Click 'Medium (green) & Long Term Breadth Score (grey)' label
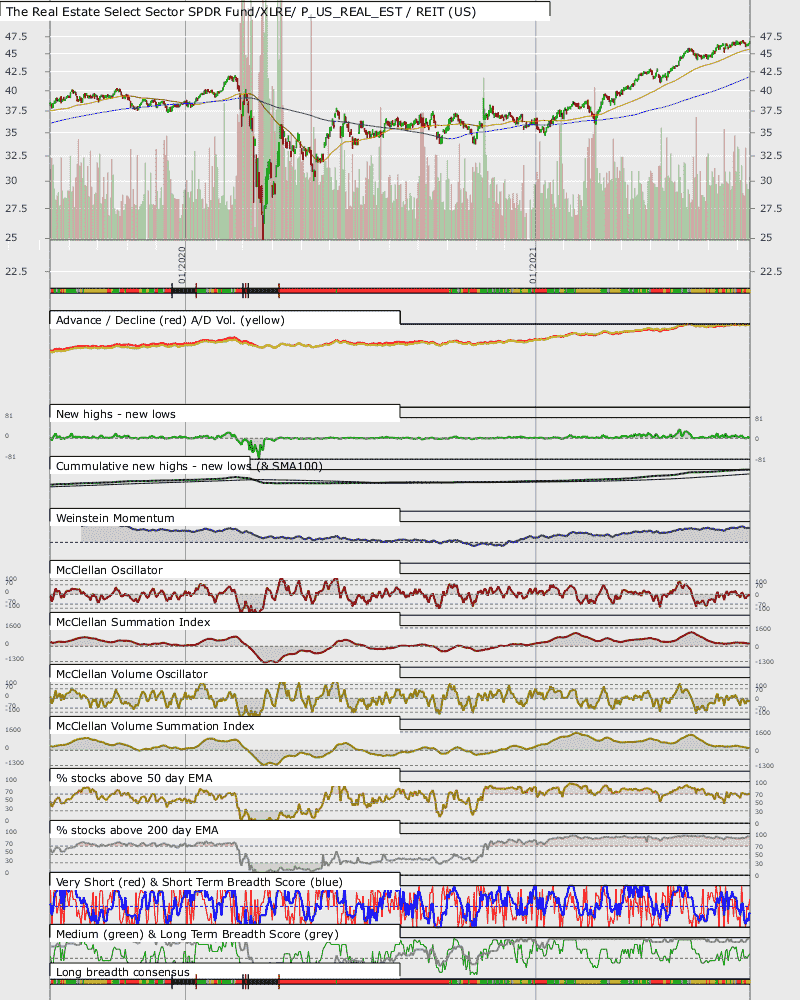Image resolution: width=800 pixels, height=1000 pixels. (197, 934)
